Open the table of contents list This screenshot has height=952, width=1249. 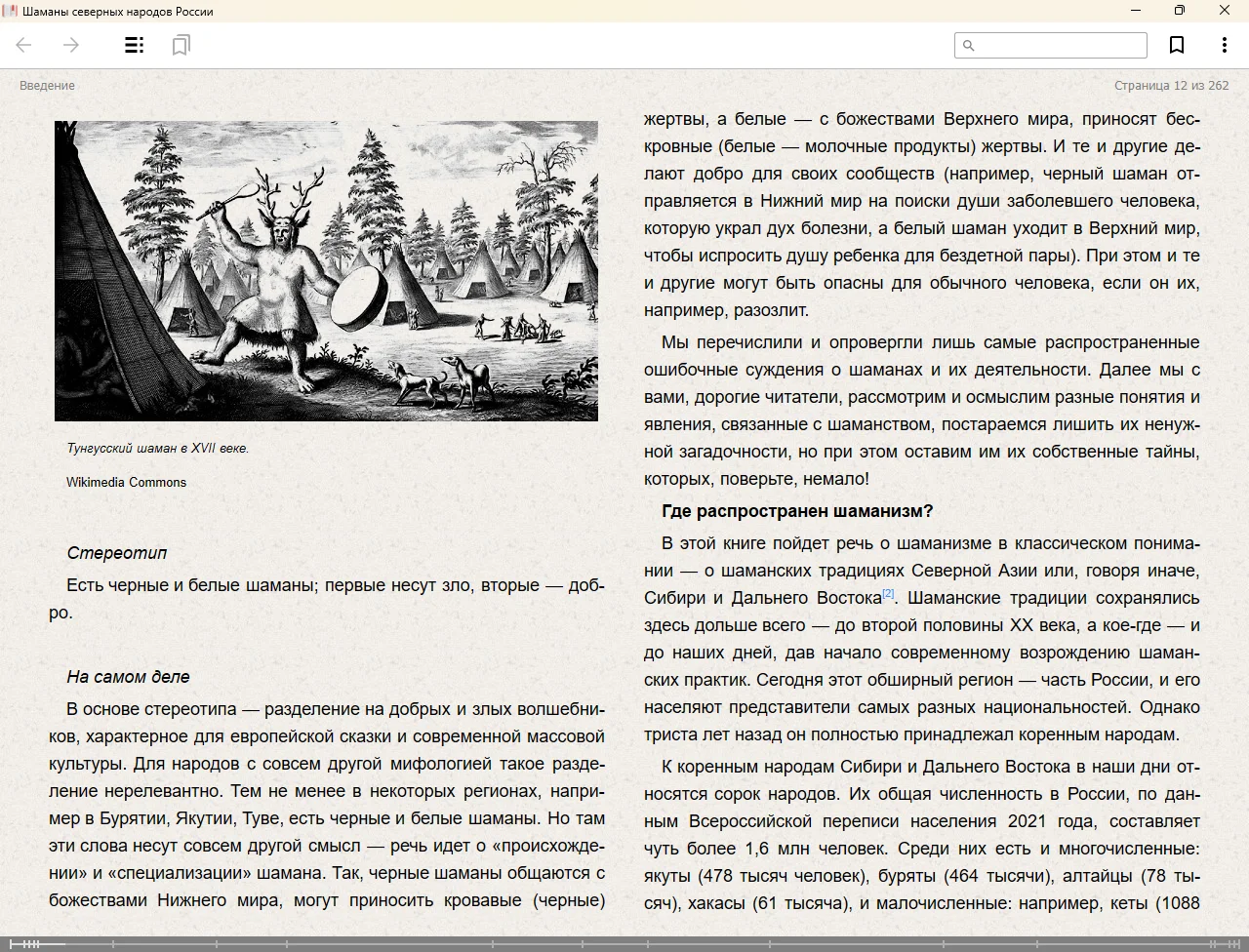click(x=135, y=45)
